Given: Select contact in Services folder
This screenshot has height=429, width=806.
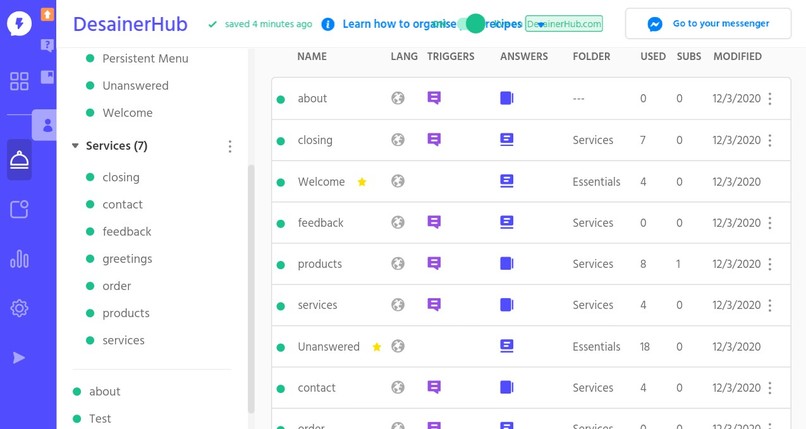Looking at the screenshot, I should pyautogui.click(x=122, y=204).
